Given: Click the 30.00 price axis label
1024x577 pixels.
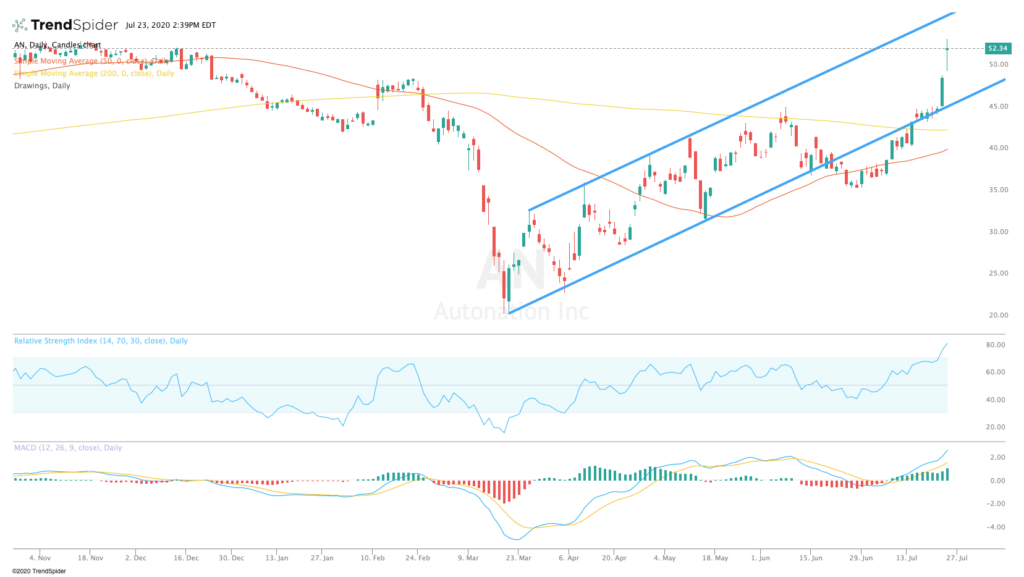Looking at the screenshot, I should [x=998, y=232].
